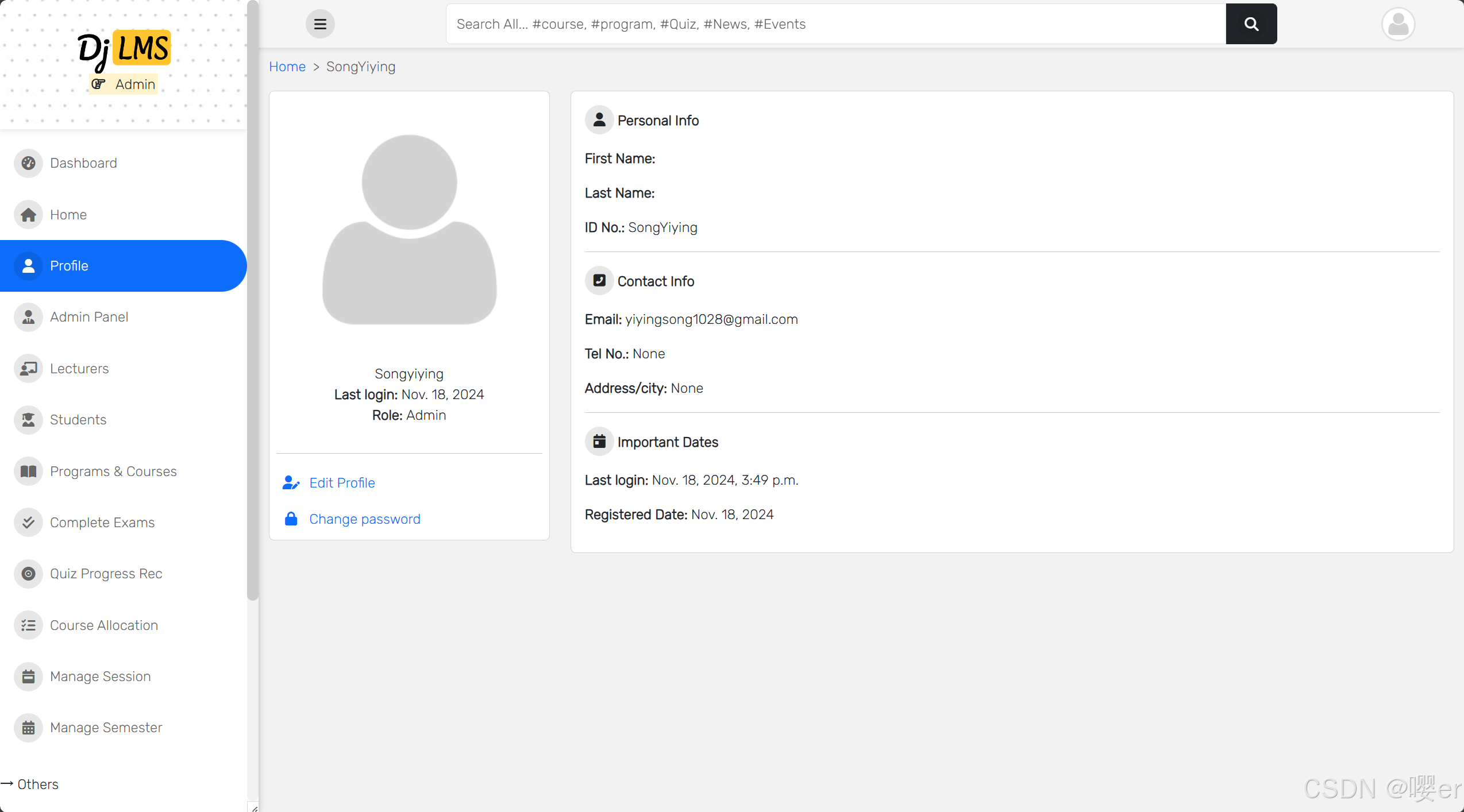1464x812 pixels.
Task: Click the sidebar vertical scrollbar
Action: pyautogui.click(x=253, y=299)
